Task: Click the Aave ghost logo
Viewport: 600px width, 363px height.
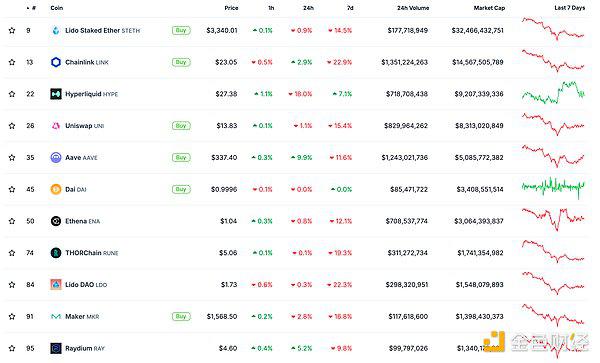Action: [x=56, y=157]
